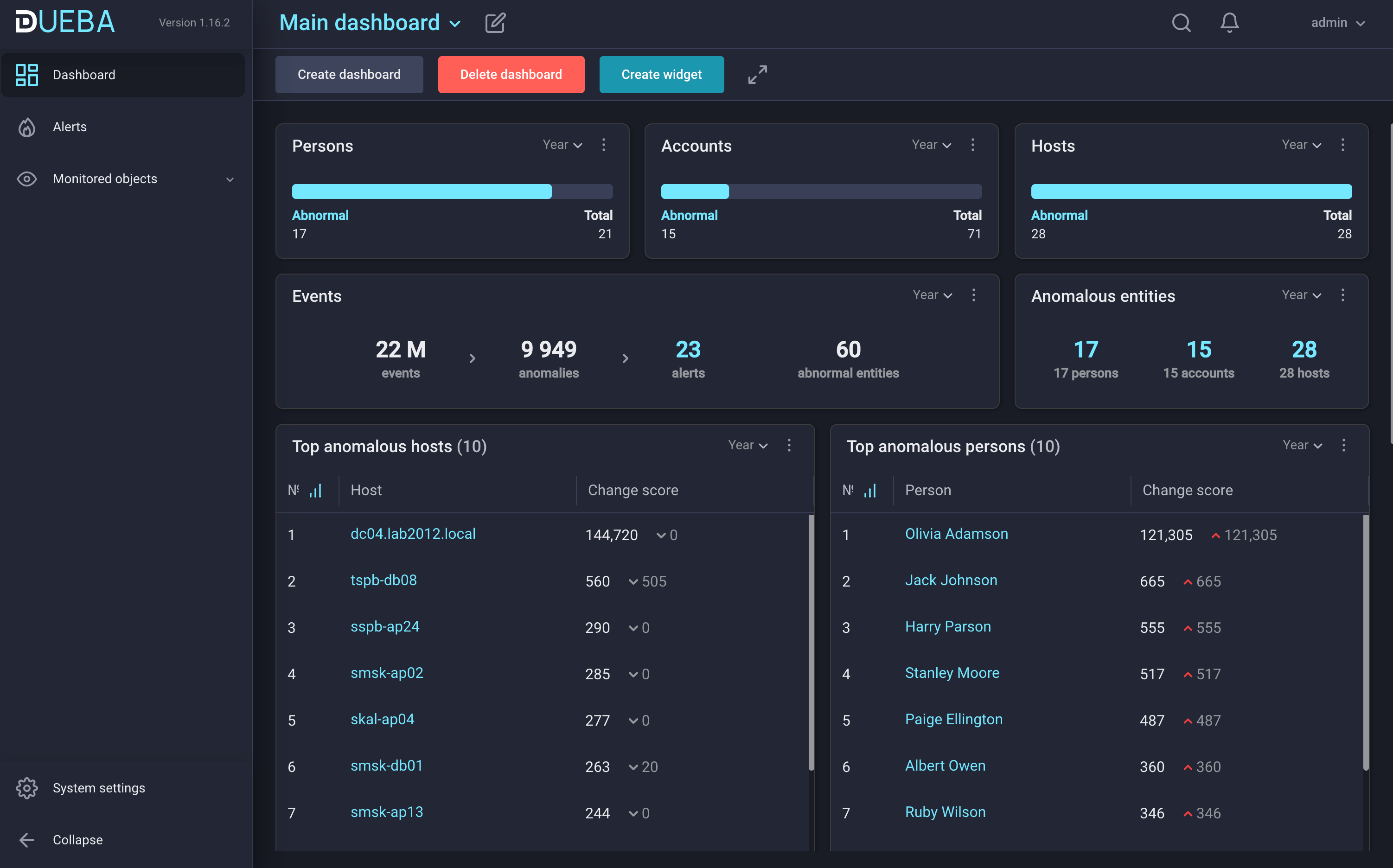Open the admin user dropdown
This screenshot has height=868, width=1393.
1337,23
